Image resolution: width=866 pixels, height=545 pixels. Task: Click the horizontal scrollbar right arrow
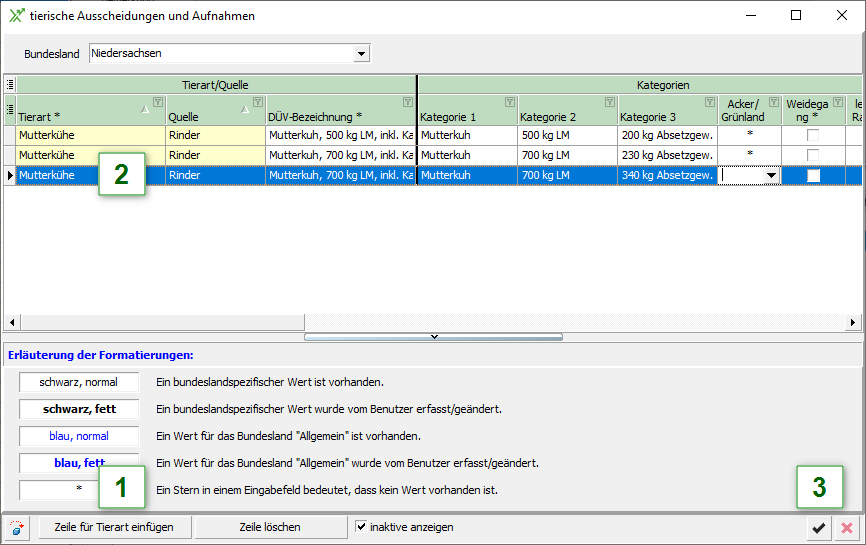tap(853, 322)
